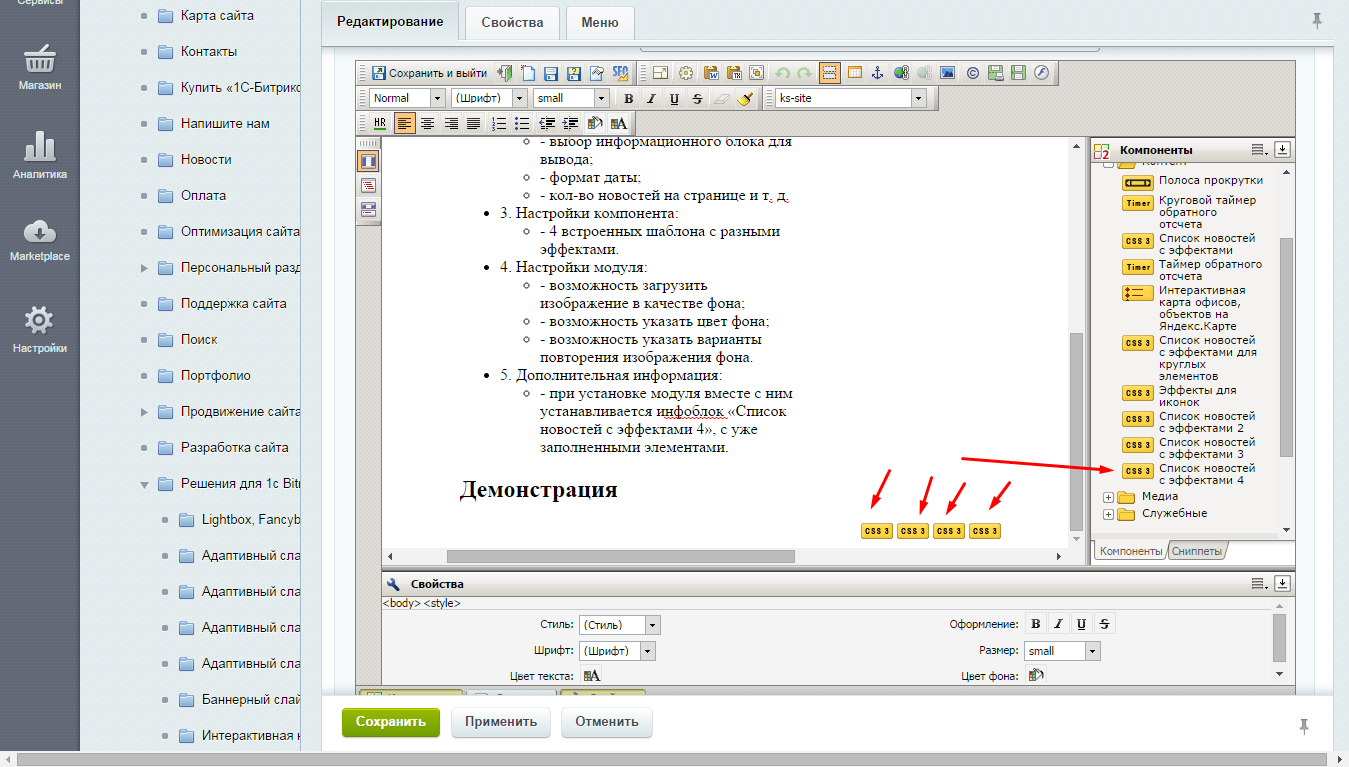The image size is (1349, 767).
Task: Insert a horizontal rule (HR)
Action: (379, 123)
